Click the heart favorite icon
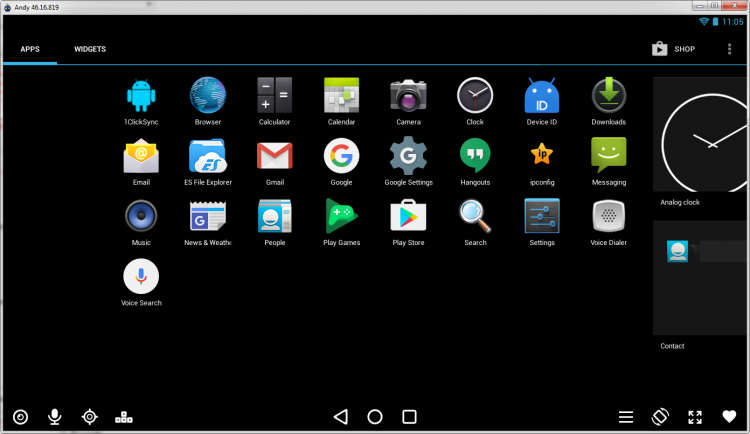Viewport: 750px width, 434px height. (729, 417)
